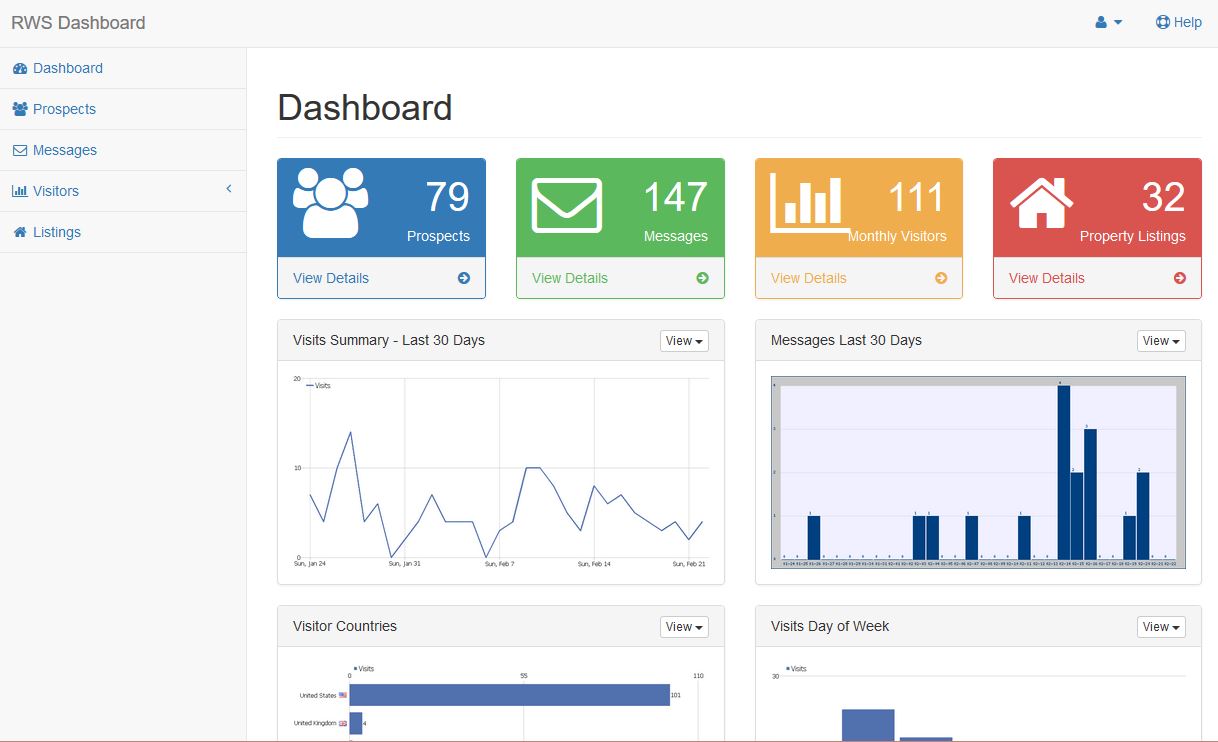Click the 79 Prospects count

[447, 197]
